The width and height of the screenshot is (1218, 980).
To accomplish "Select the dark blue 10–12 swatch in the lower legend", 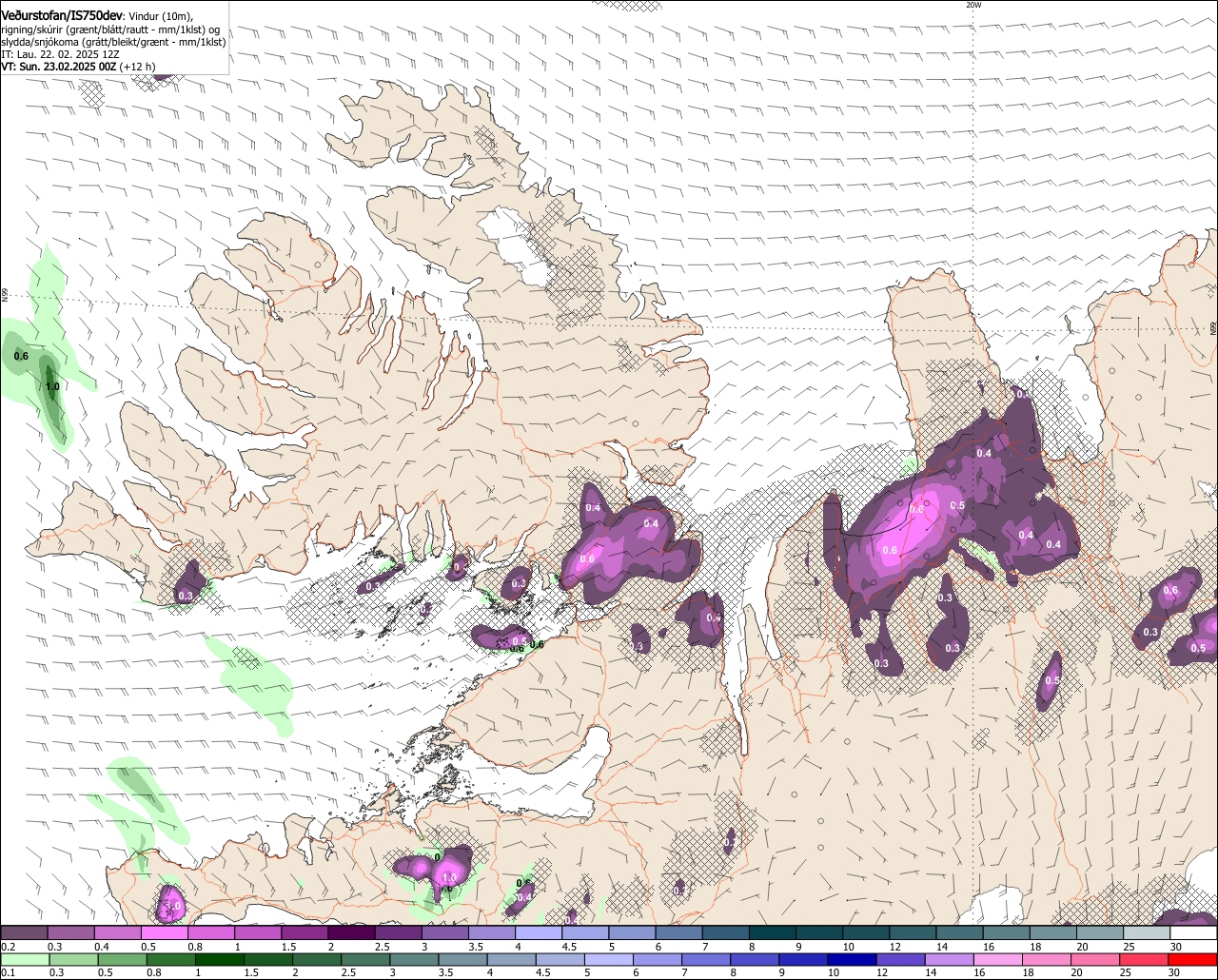I will (x=850, y=959).
